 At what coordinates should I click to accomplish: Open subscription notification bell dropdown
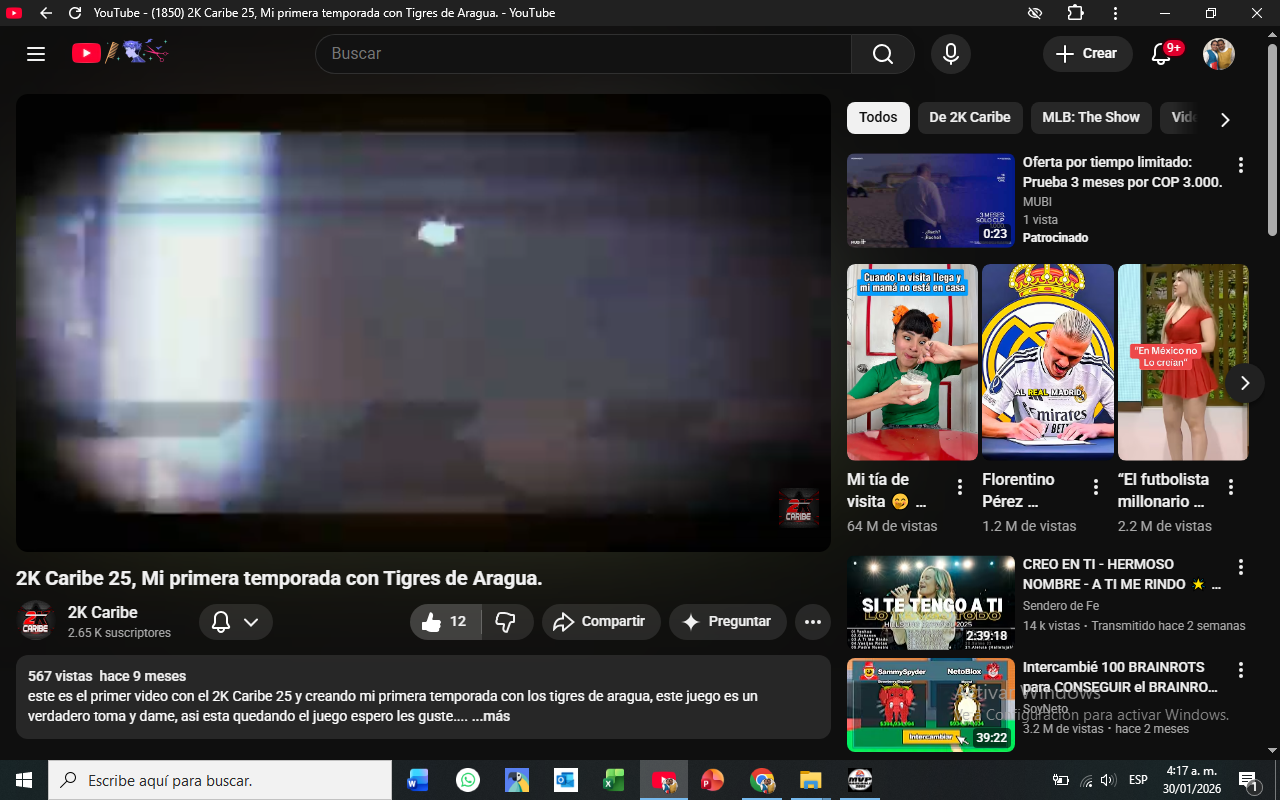tap(236, 622)
